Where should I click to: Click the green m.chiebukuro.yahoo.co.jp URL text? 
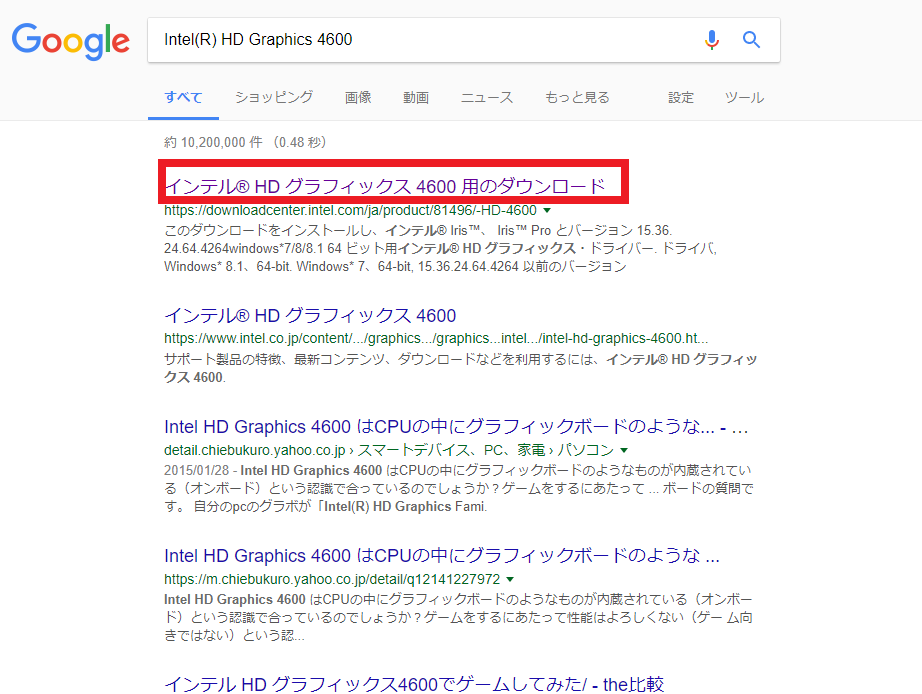332,579
